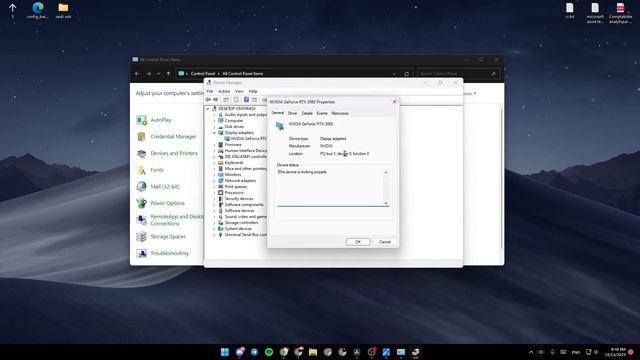Open Device Manager File menu

[210, 91]
